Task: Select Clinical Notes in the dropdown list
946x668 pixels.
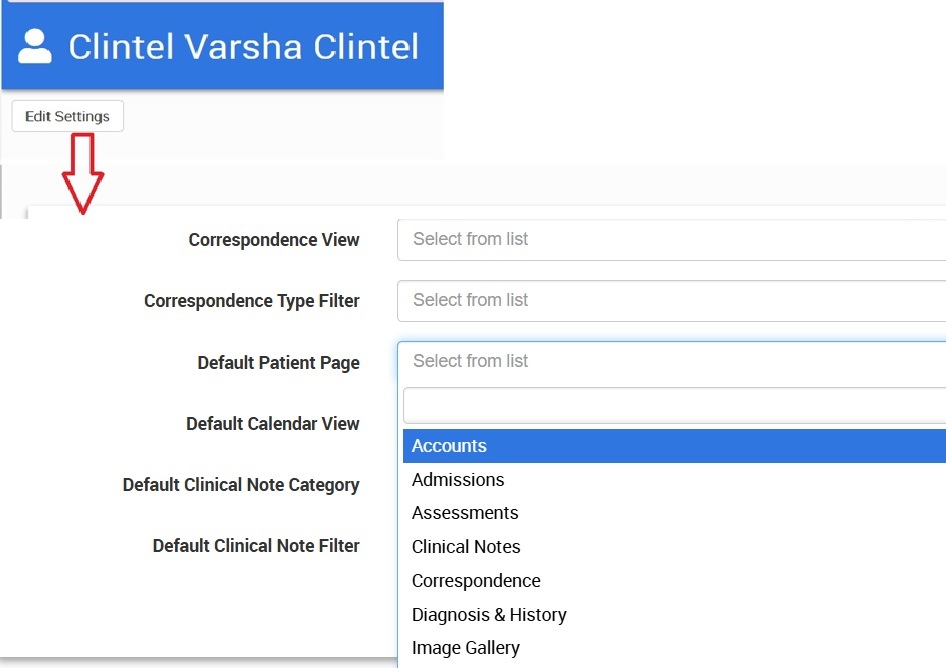Action: [467, 547]
